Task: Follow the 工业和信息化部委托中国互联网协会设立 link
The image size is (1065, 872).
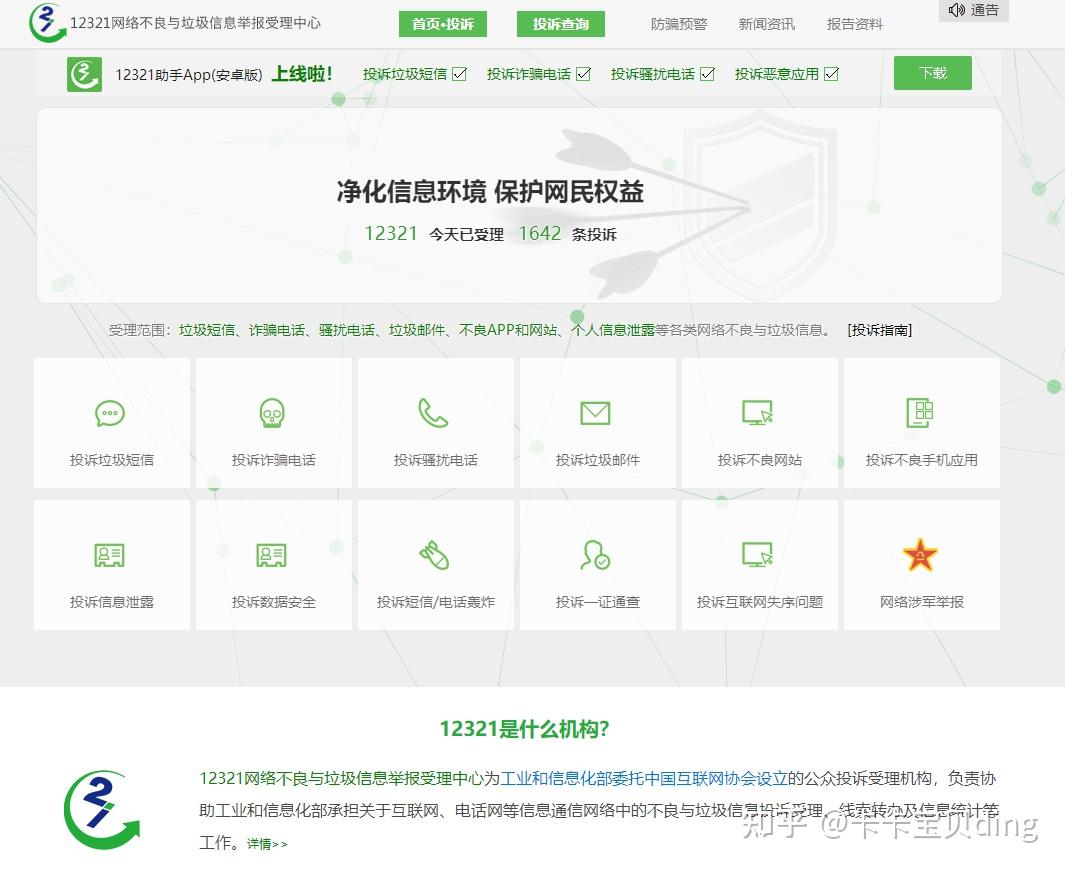Action: click(x=644, y=778)
